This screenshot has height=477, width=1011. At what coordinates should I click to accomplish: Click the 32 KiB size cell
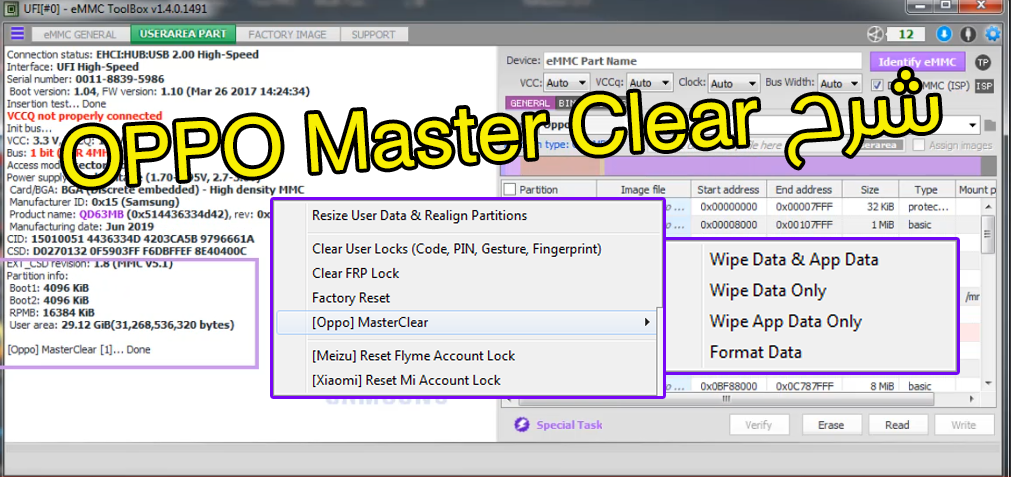(869, 207)
